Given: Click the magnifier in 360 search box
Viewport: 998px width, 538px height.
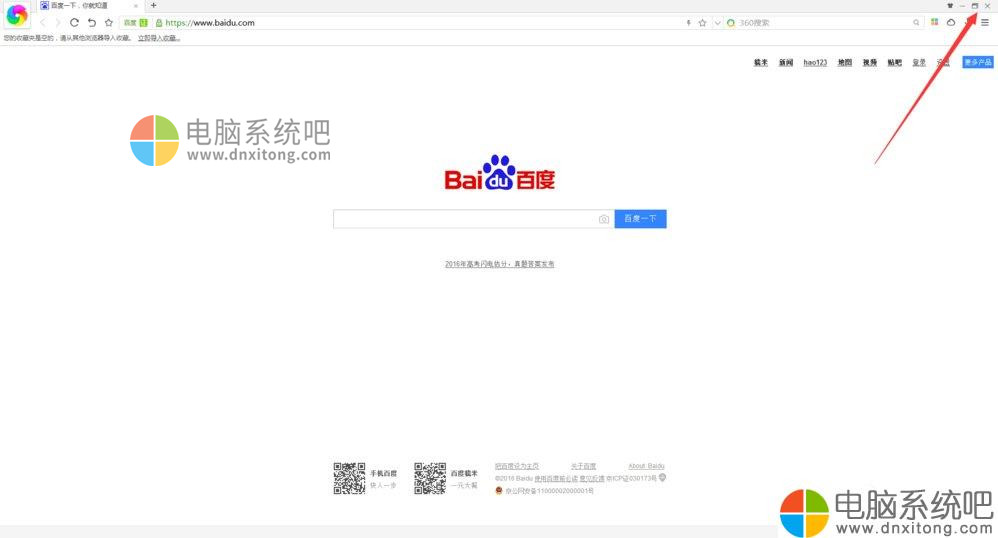Looking at the screenshot, I should coord(916,23).
